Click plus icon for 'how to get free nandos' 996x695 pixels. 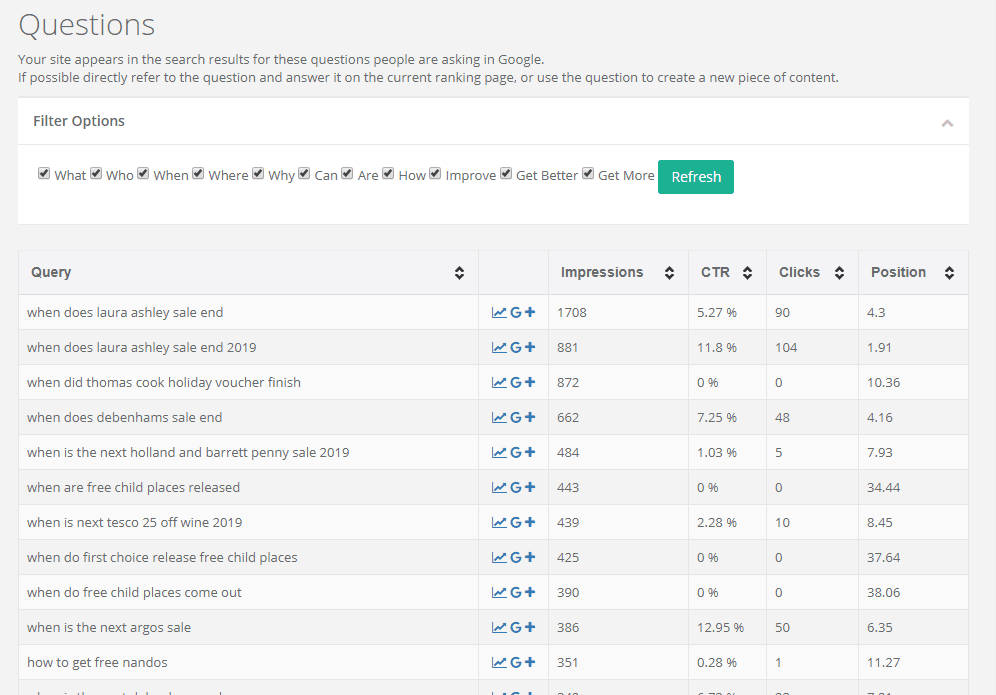(530, 662)
